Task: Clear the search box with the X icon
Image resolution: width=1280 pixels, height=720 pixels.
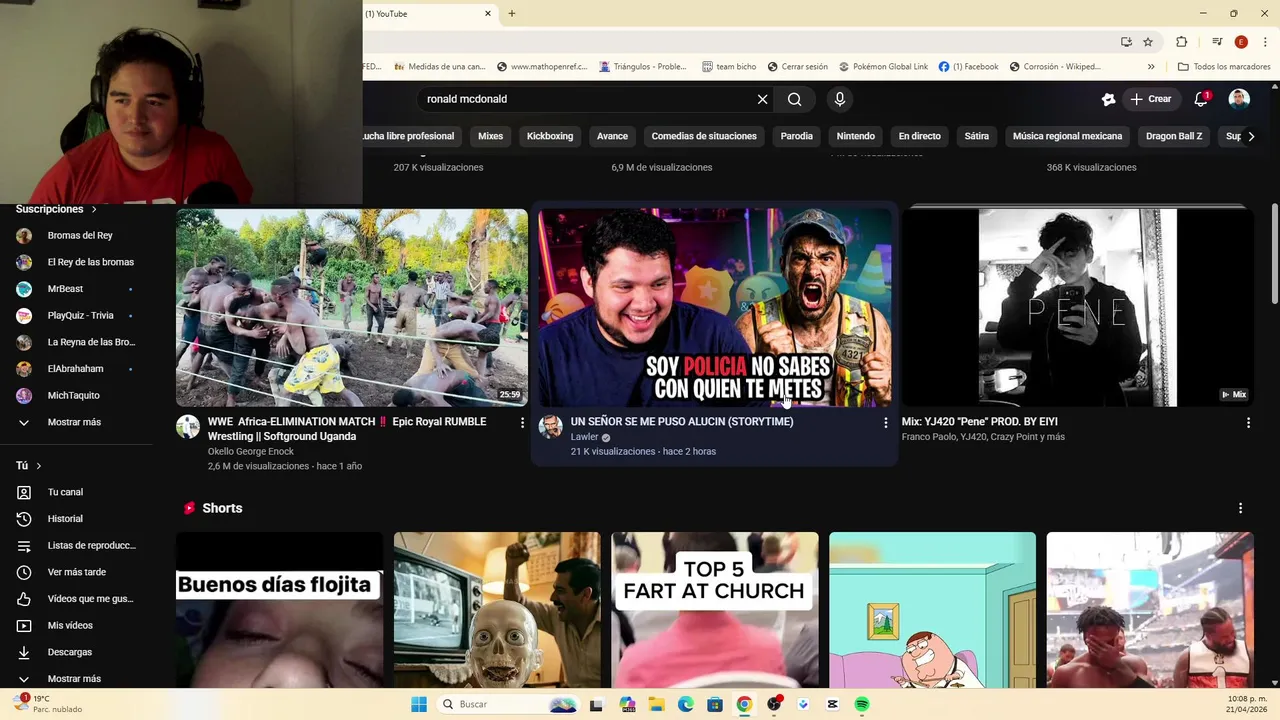Action: [762, 99]
